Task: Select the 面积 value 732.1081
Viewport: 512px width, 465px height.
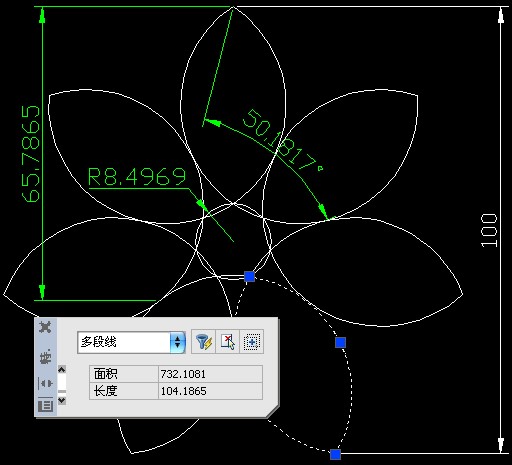Action: [210, 374]
